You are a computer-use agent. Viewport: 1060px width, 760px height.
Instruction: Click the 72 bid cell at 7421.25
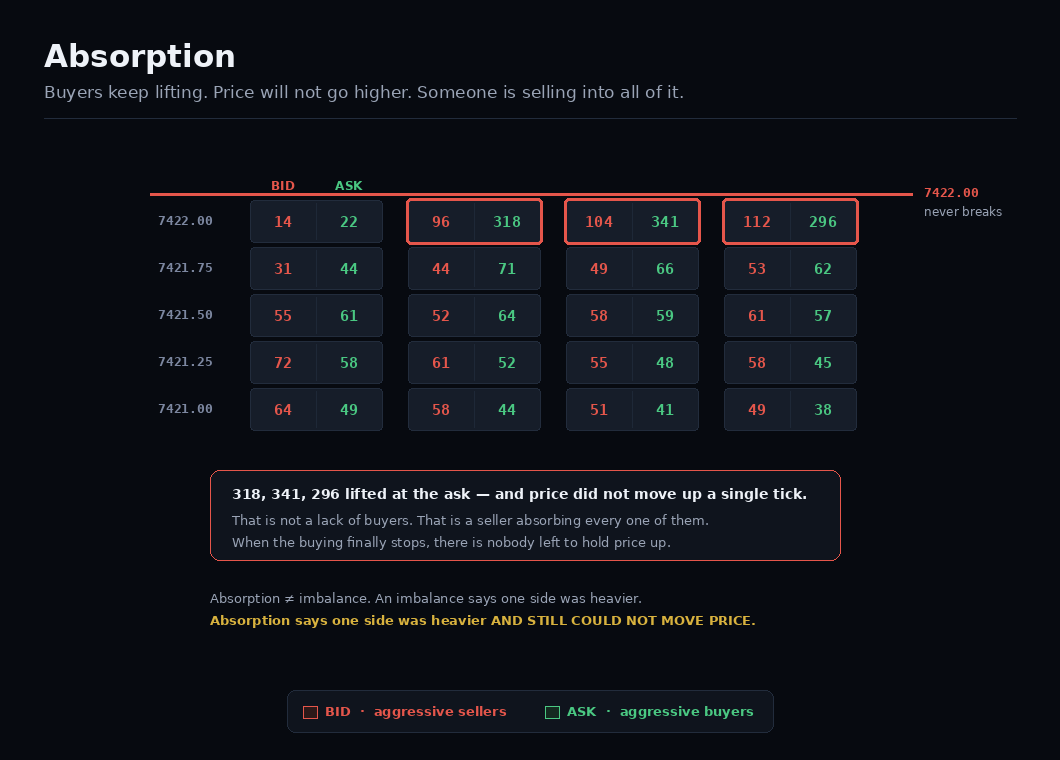click(283, 362)
